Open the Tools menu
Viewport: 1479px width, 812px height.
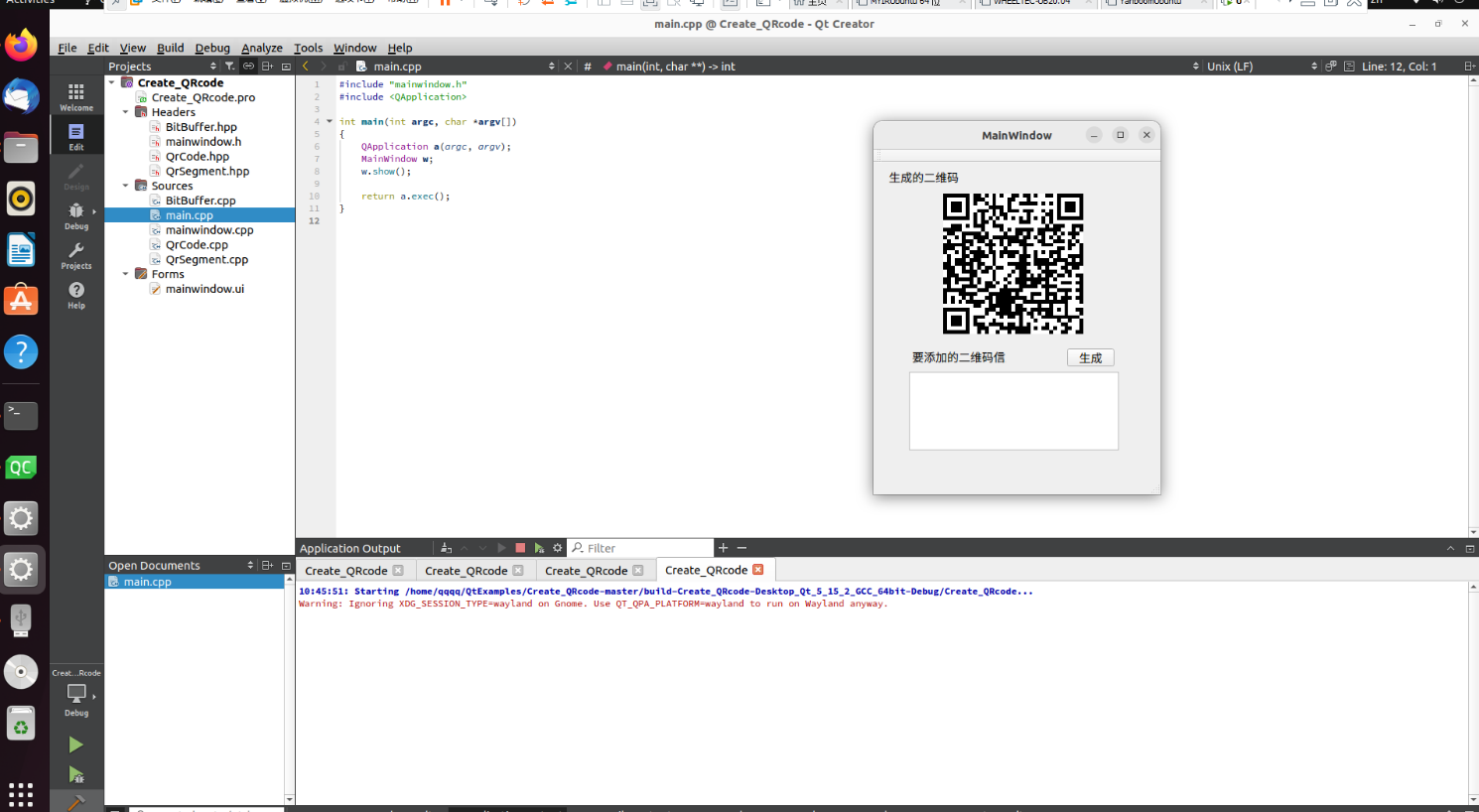308,48
